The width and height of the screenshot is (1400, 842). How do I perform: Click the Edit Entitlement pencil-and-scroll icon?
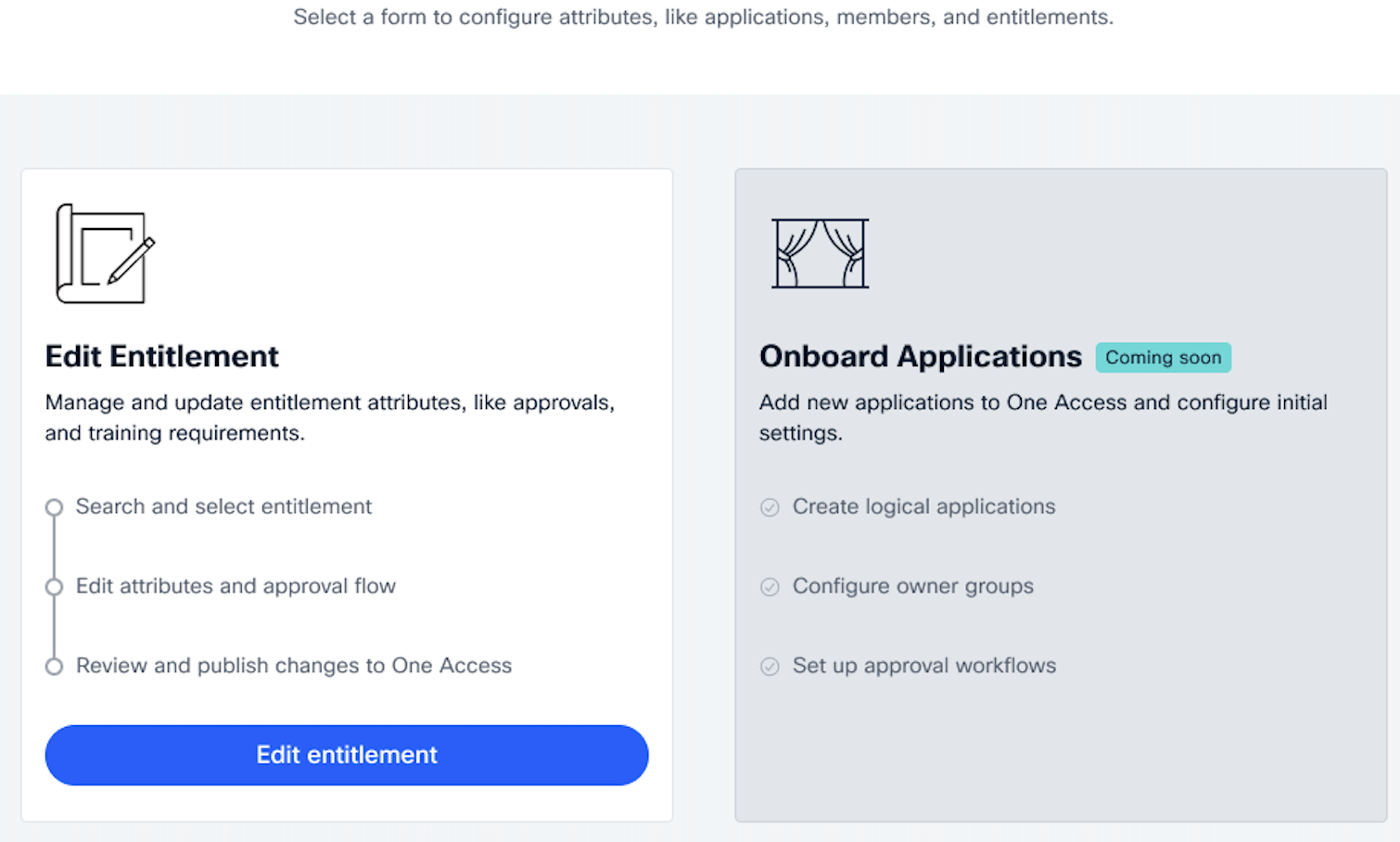coord(105,254)
